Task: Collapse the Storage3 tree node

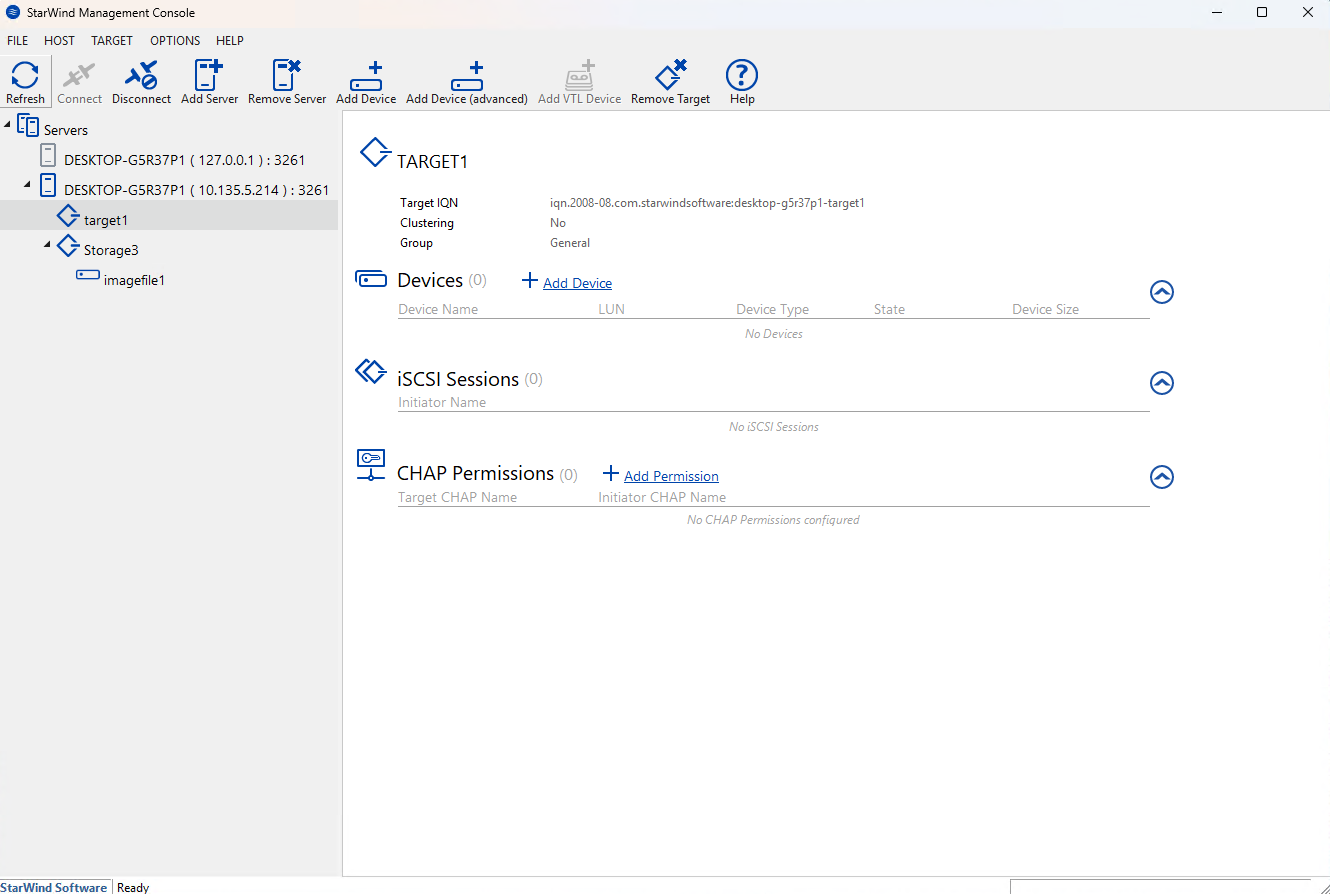Action: (x=48, y=245)
